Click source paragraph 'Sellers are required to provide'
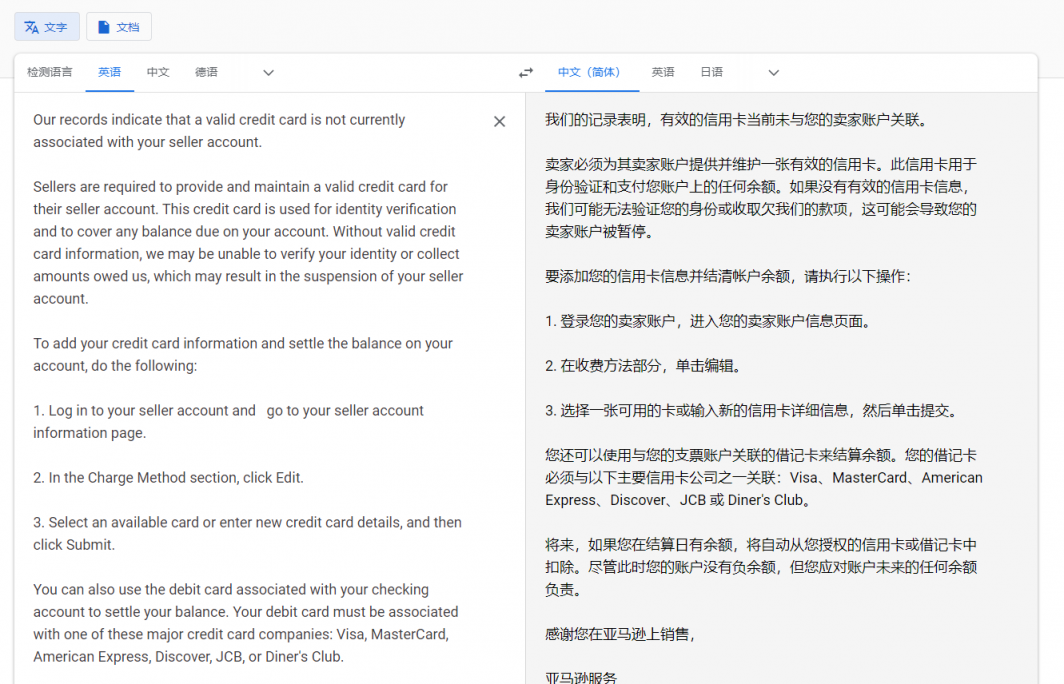Image resolution: width=1064 pixels, height=684 pixels. click(x=248, y=242)
